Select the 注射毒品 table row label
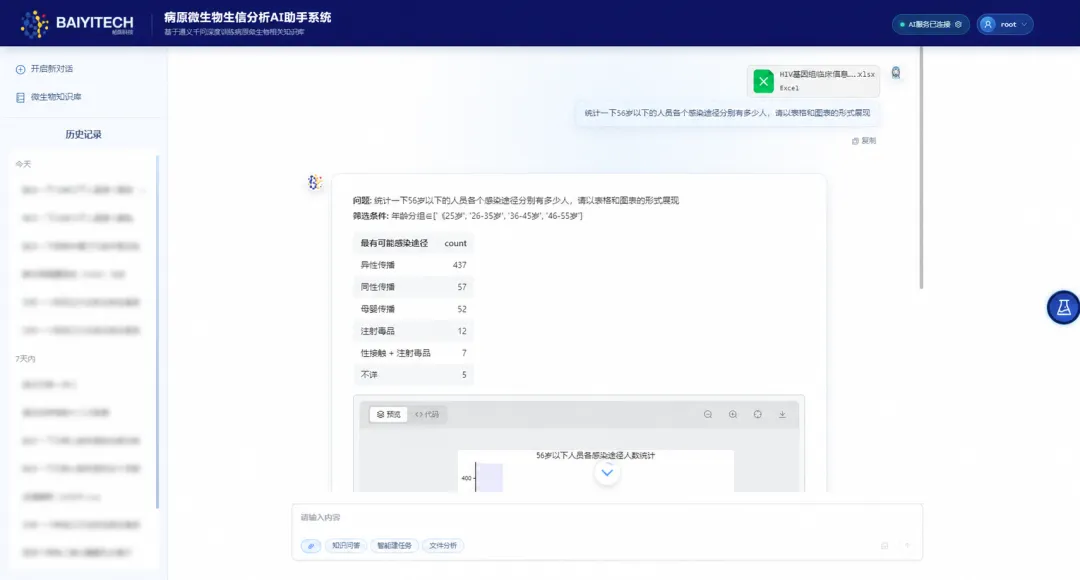This screenshot has width=1080, height=580. pyautogui.click(x=377, y=331)
